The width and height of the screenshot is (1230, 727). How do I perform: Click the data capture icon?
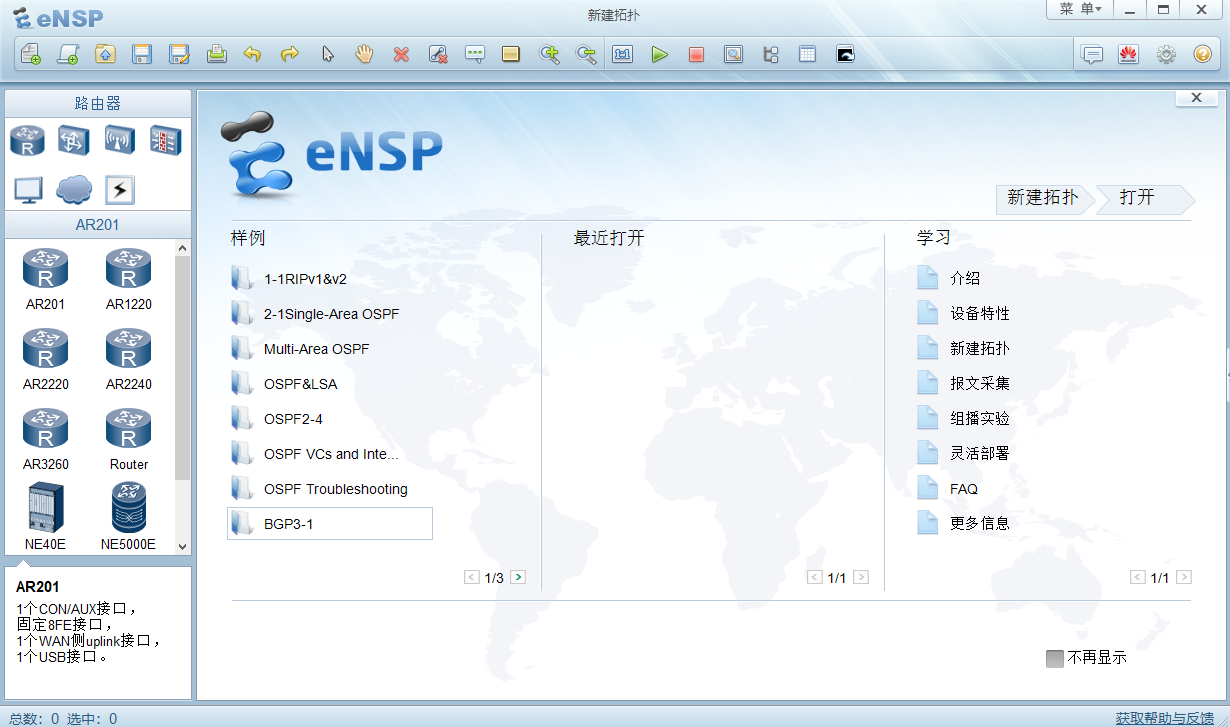pos(733,54)
